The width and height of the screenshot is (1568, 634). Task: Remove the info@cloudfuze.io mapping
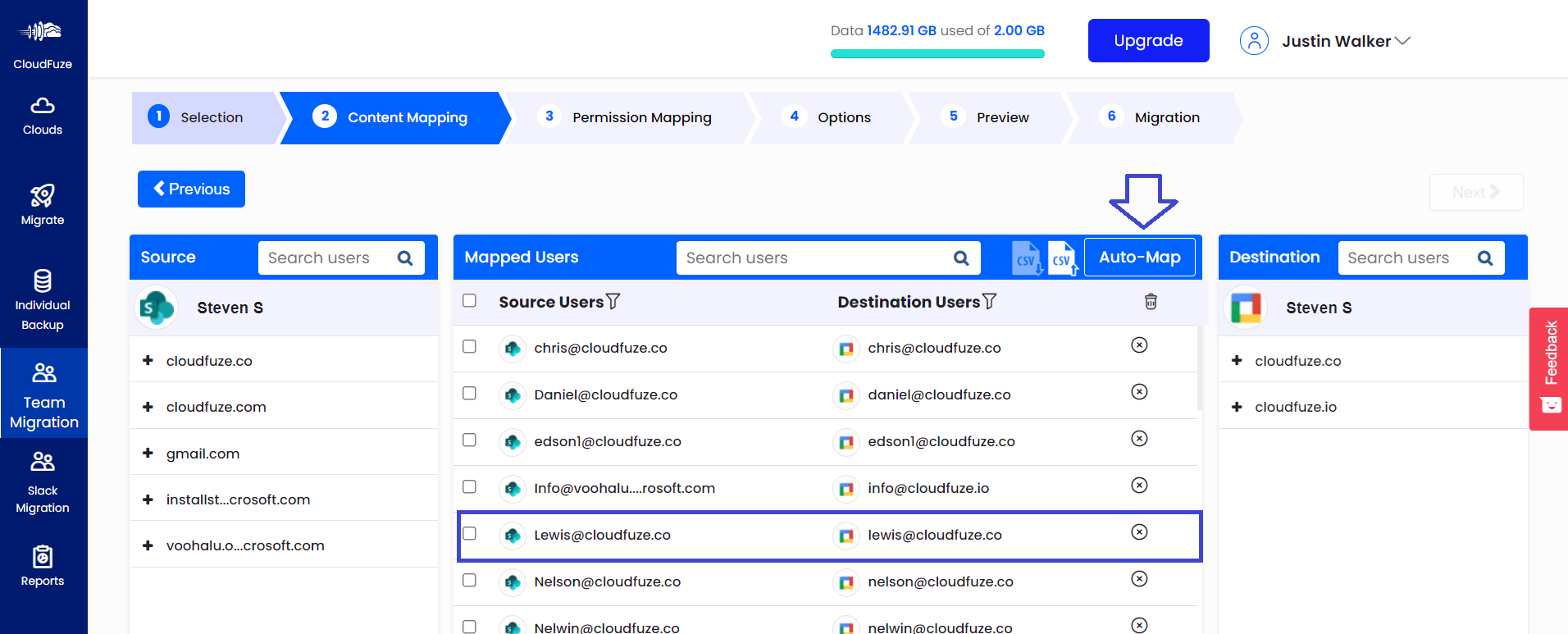tap(1139, 486)
